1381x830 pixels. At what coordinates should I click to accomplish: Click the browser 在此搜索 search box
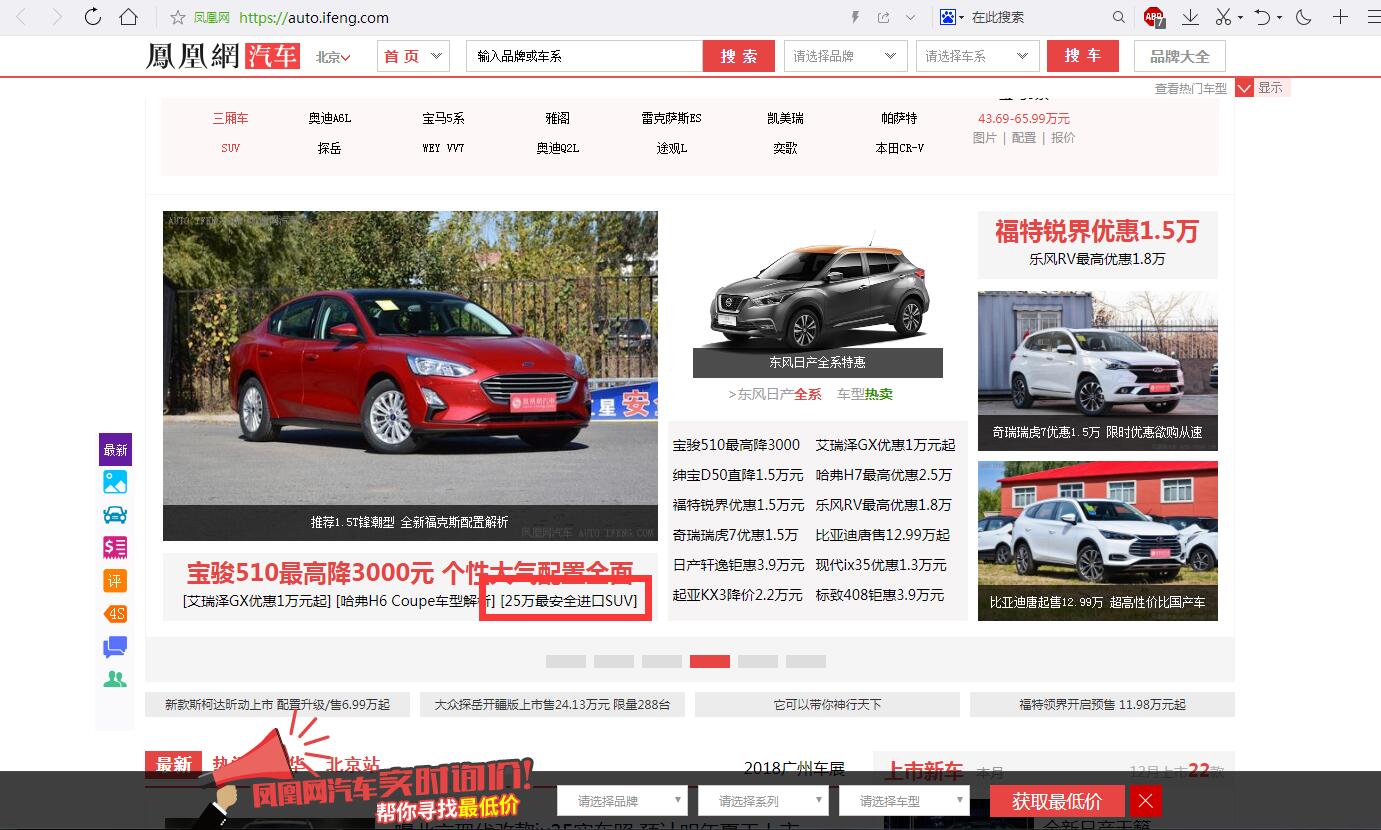pos(1038,17)
